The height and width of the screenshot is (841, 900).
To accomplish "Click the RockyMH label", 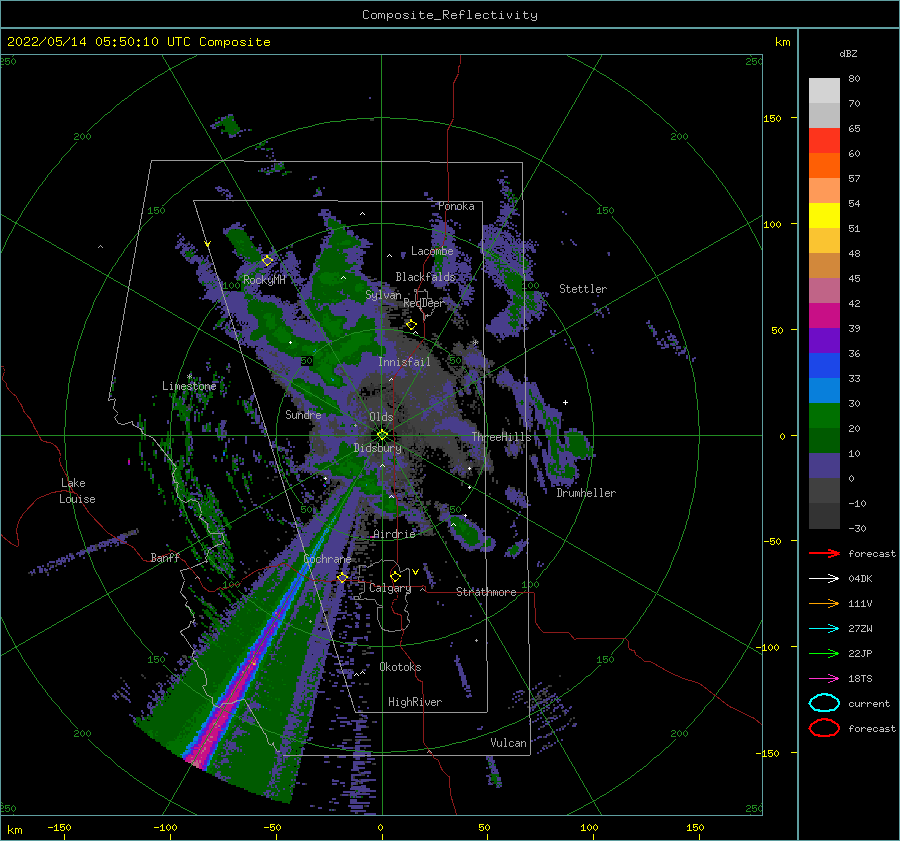I will pyautogui.click(x=264, y=280).
